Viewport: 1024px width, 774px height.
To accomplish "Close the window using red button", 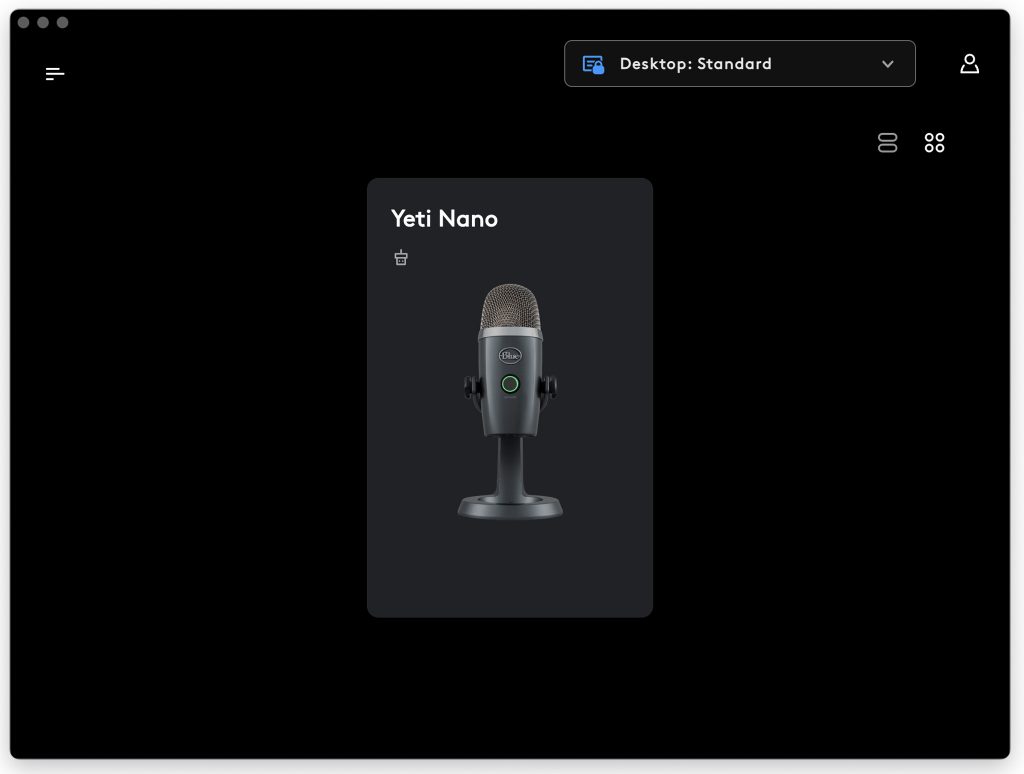I will [x=24, y=22].
